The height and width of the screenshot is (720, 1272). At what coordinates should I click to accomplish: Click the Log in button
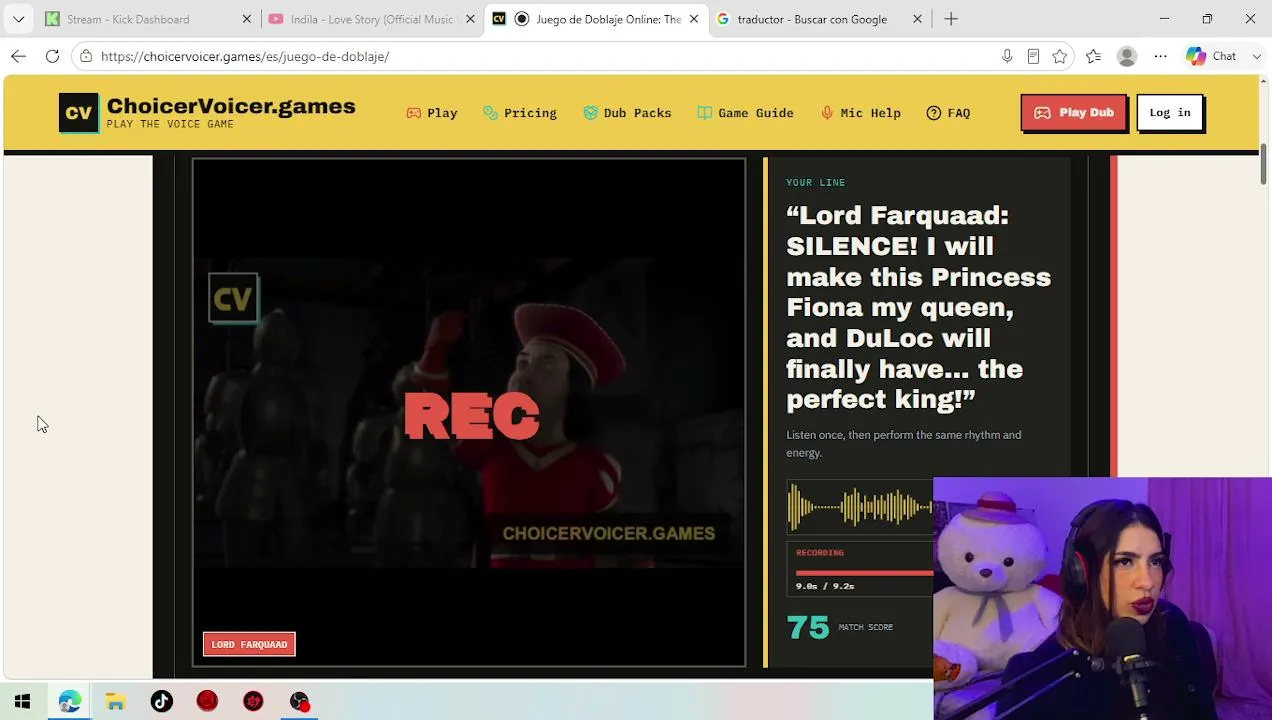click(x=1170, y=113)
